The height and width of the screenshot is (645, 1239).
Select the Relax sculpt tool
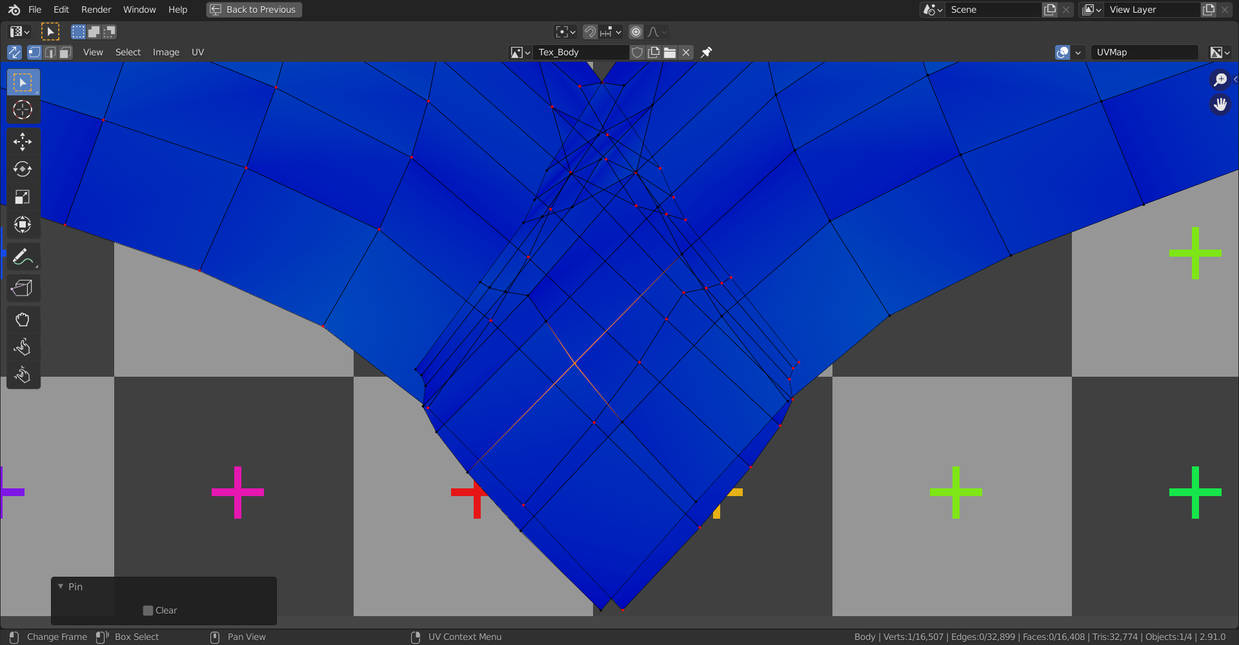23,347
